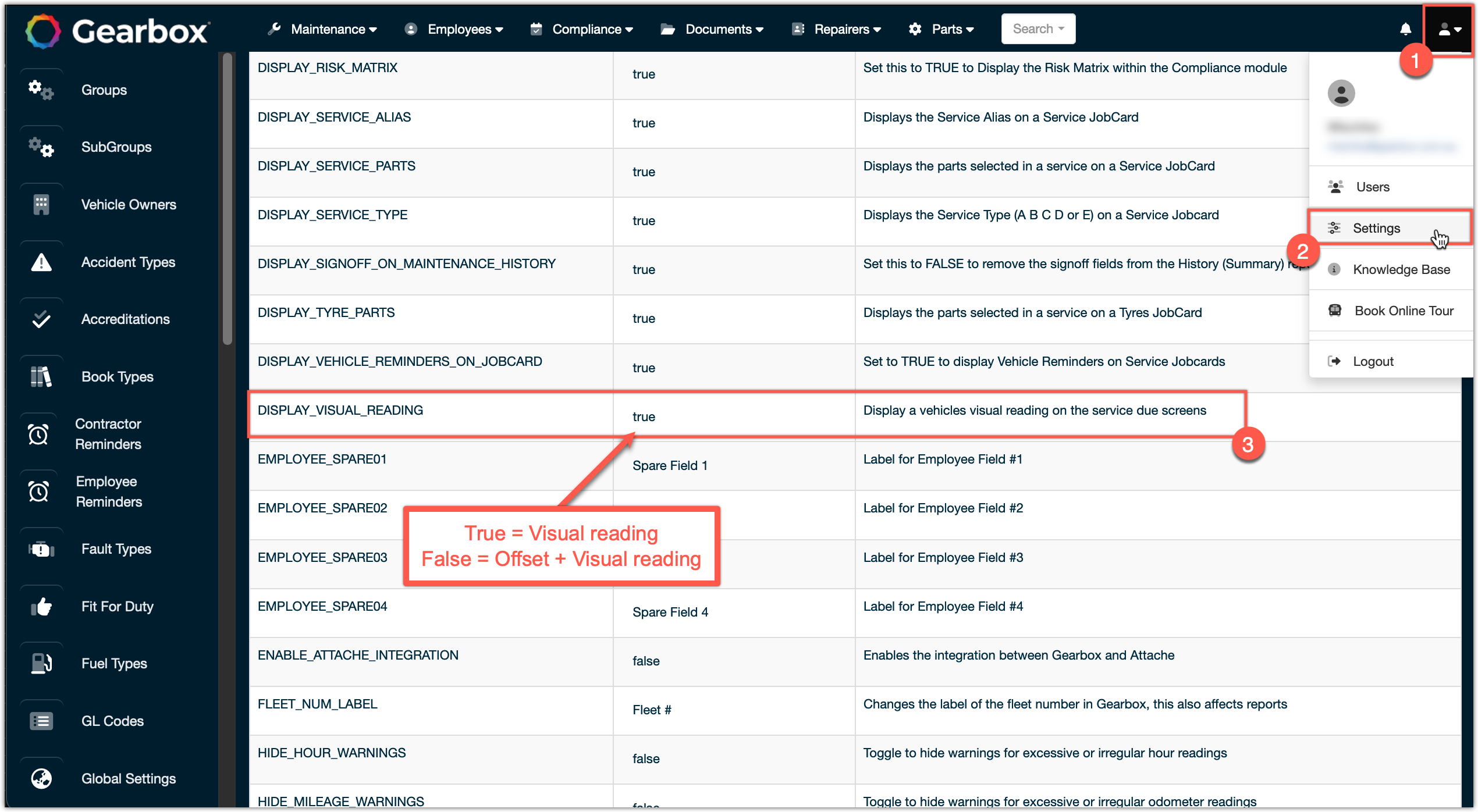Click the Contractor Reminders alarm clock icon
The height and width of the screenshot is (812, 1478).
(x=38, y=434)
